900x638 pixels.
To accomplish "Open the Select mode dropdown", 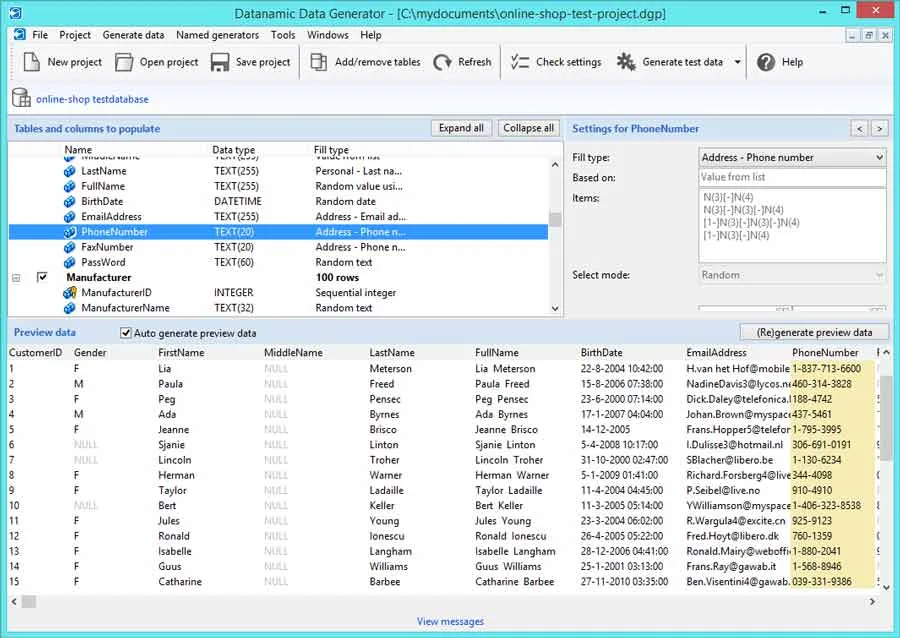I will pyautogui.click(x=879, y=275).
